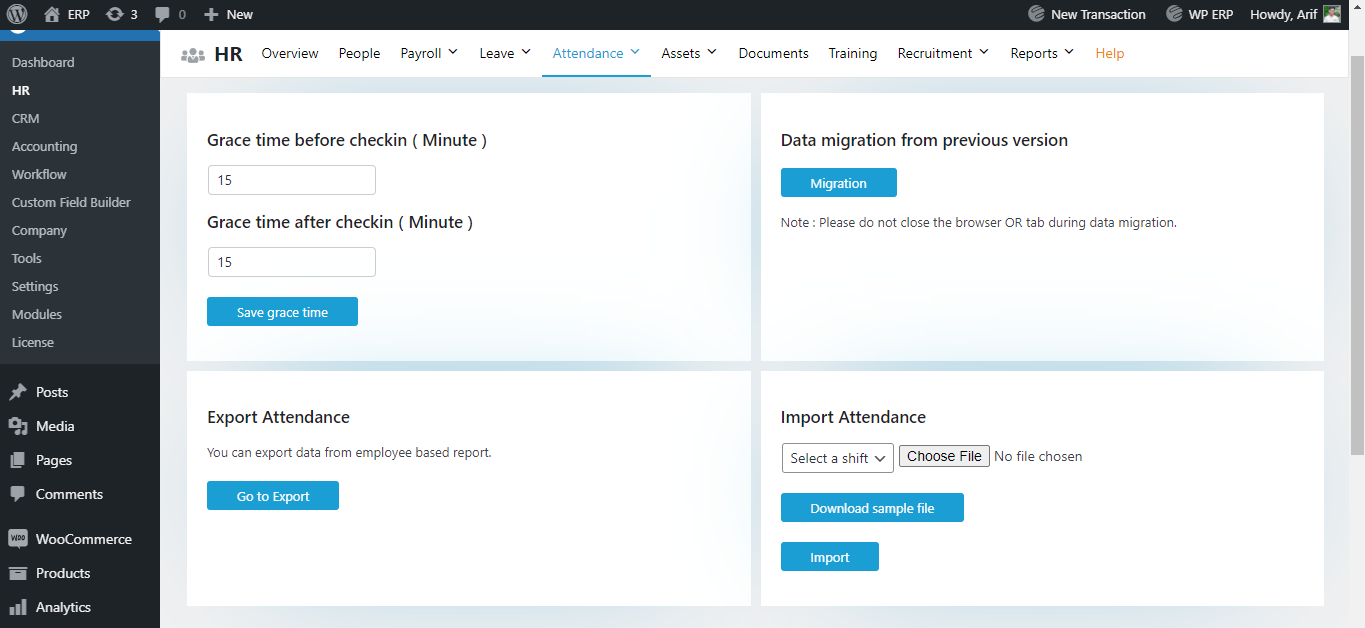
Task: Open Analytics via its bar chart icon
Action: 17,607
